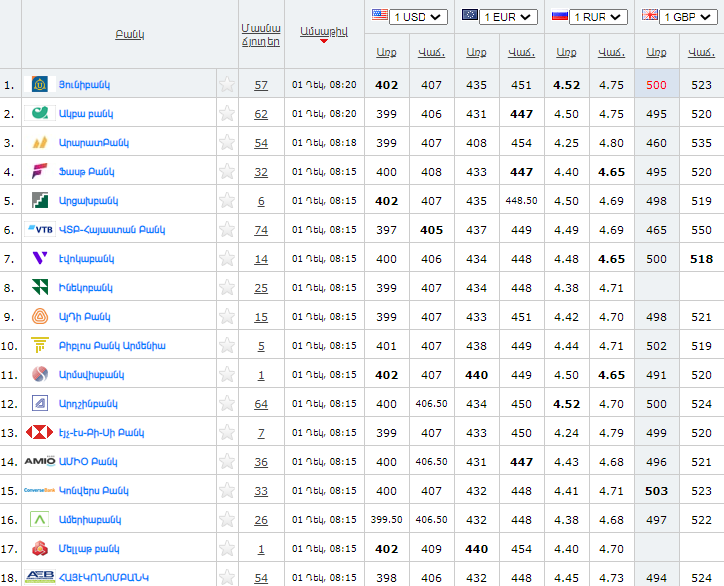Click the Armswissbank logo icon
Image resolution: width=724 pixels, height=586 pixels.
pos(40,374)
